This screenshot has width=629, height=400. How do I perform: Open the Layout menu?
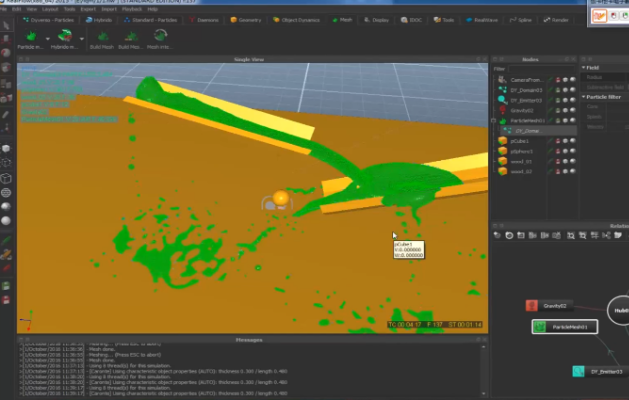click(x=50, y=9)
